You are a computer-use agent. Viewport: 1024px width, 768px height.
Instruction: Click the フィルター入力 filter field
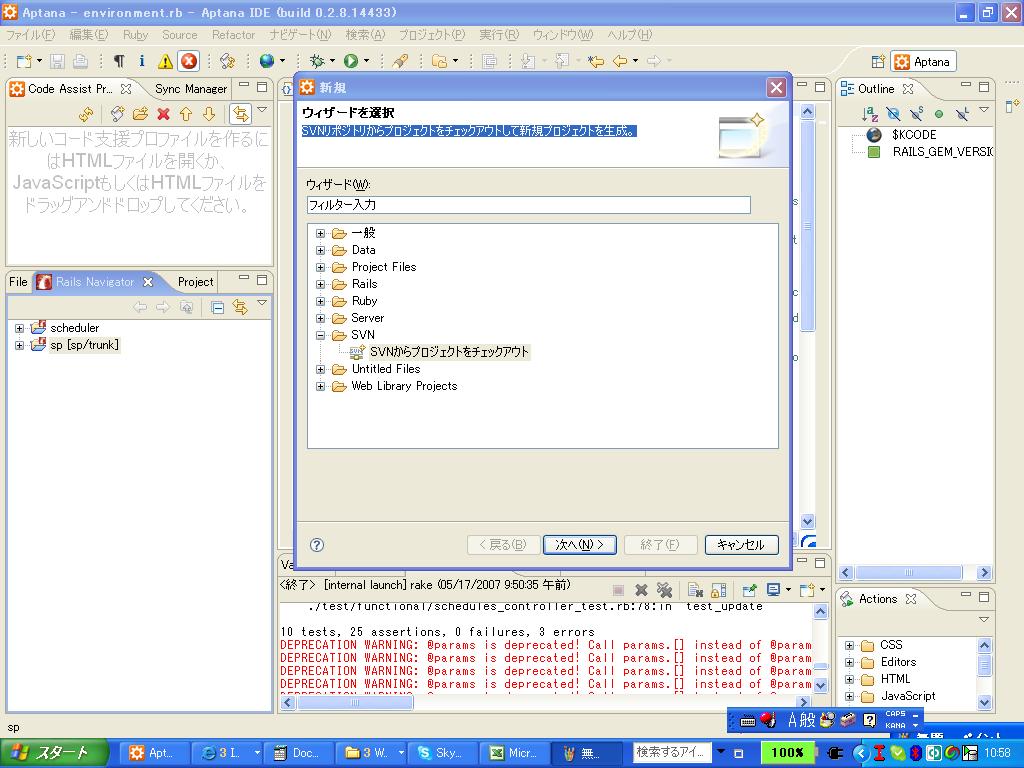(x=528, y=205)
